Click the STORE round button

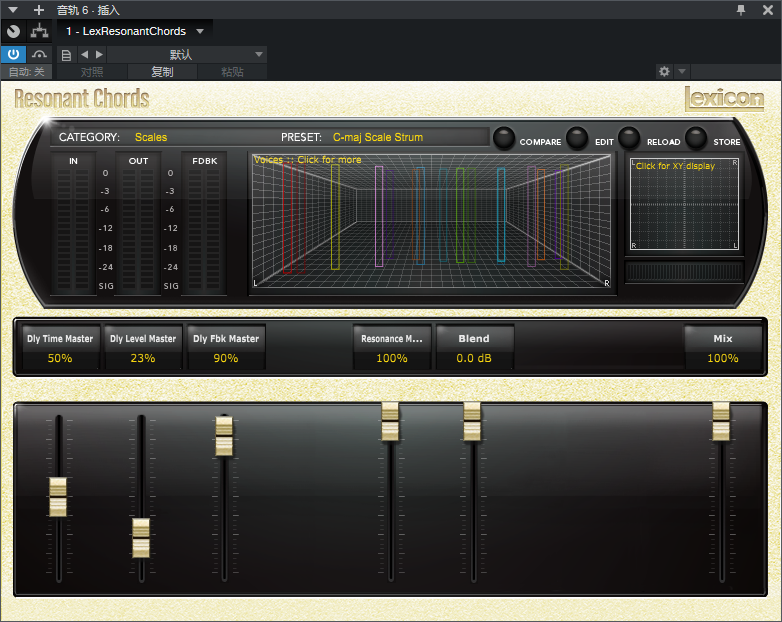[x=696, y=138]
